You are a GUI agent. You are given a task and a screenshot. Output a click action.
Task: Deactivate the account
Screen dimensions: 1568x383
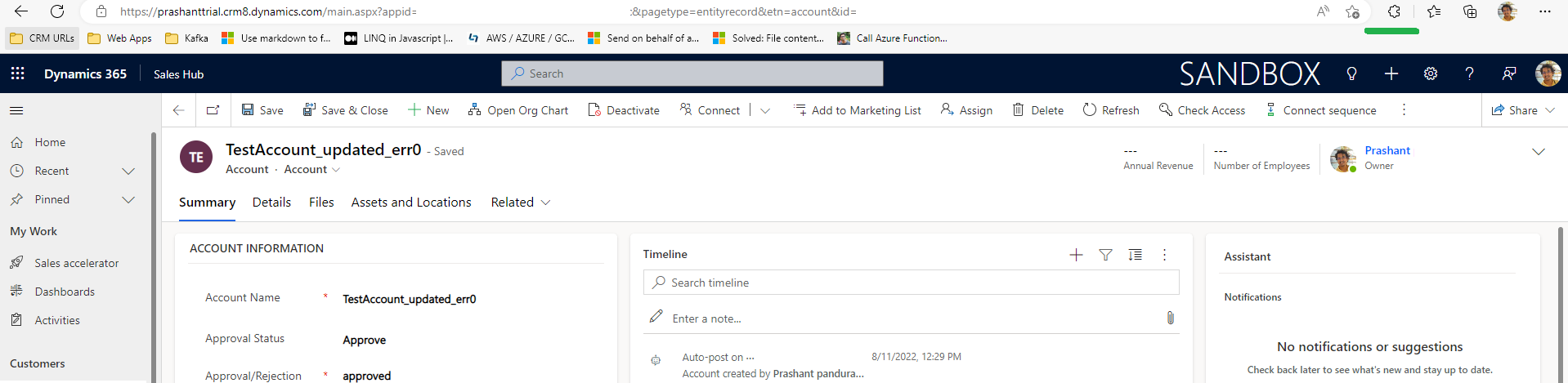point(624,110)
